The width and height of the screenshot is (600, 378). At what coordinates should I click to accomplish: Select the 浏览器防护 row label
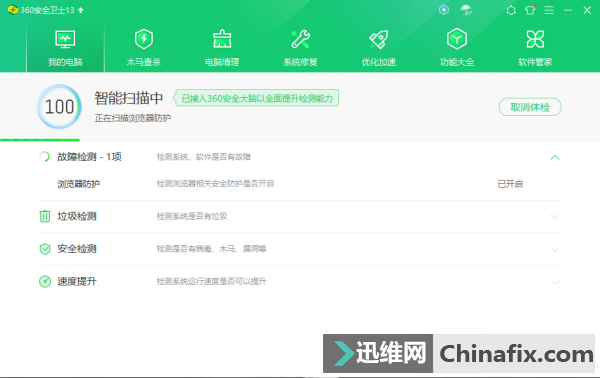pos(78,184)
